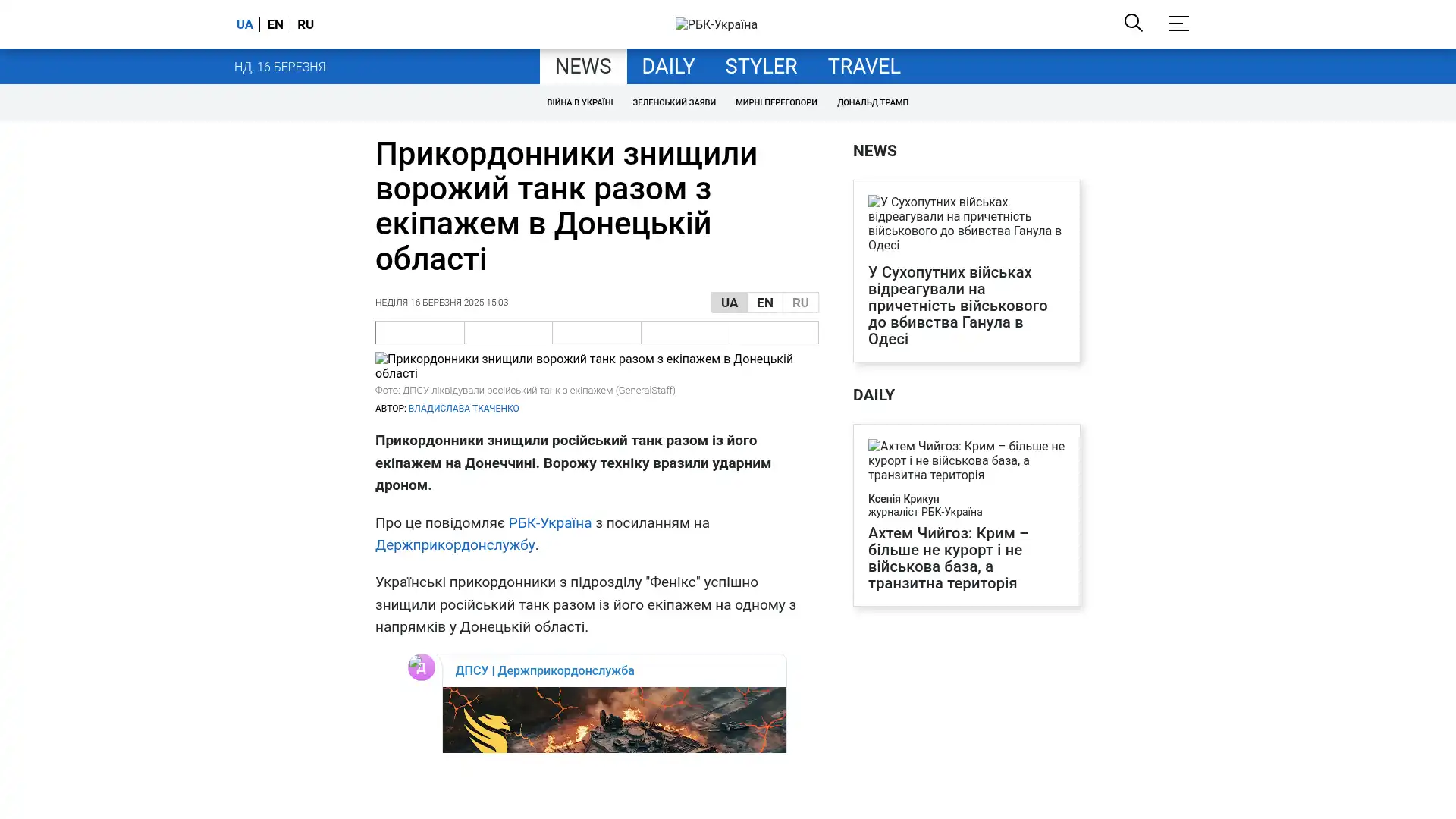This screenshot has width=1456, height=819.
Task: Click the first empty share button
Action: point(419,332)
